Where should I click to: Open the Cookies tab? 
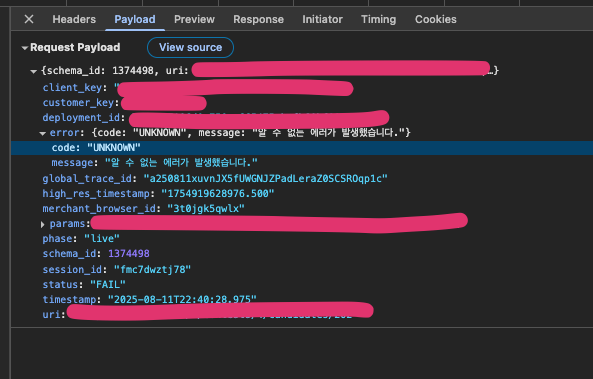coord(436,19)
